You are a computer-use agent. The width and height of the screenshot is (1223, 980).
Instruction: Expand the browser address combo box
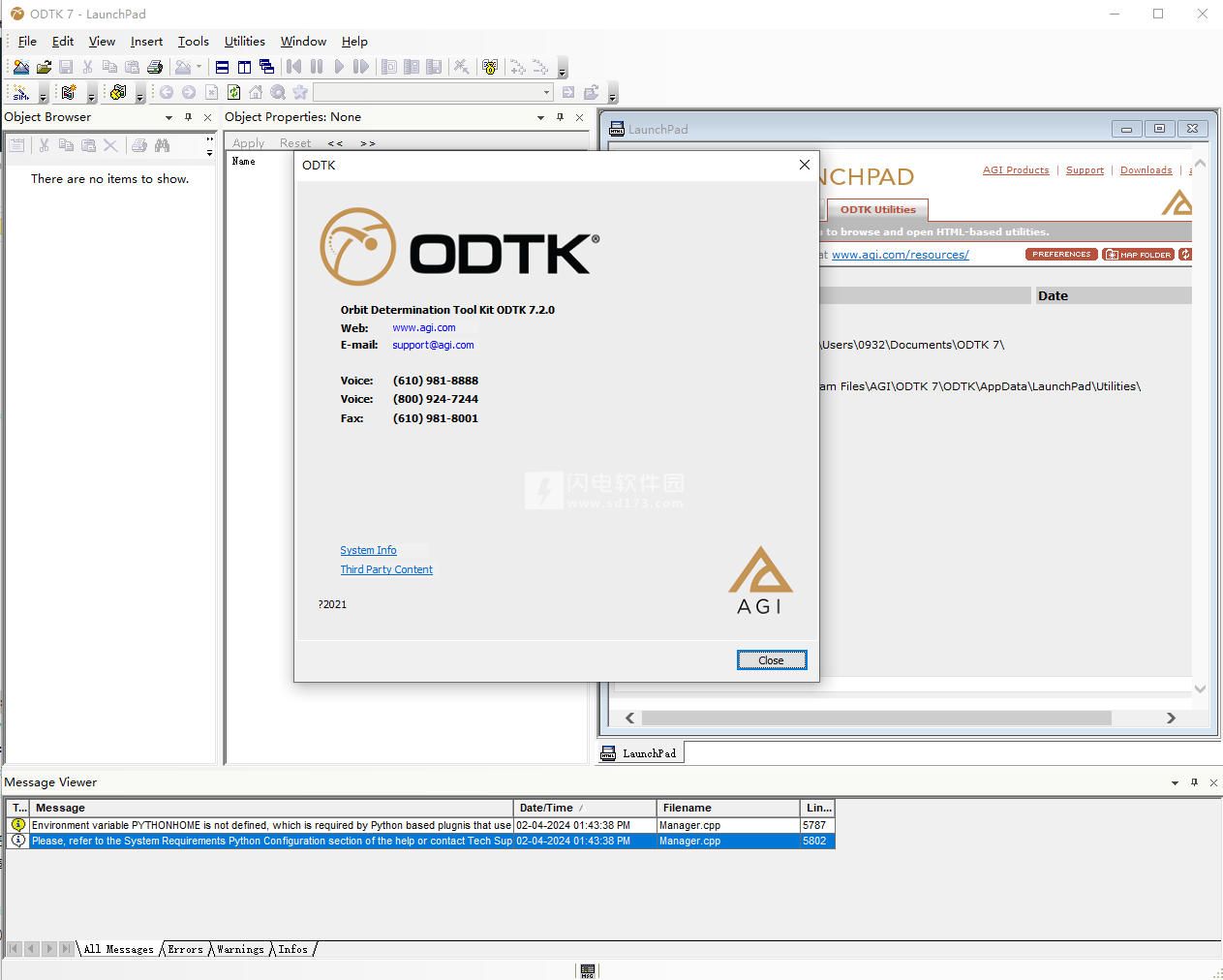[x=546, y=92]
